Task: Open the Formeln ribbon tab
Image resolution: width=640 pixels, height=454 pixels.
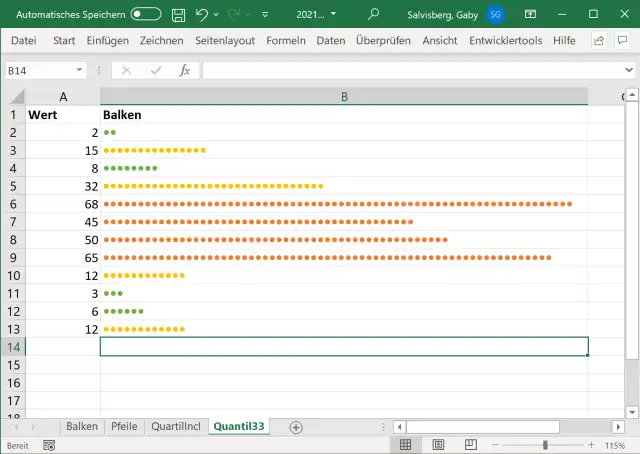Action: click(x=286, y=40)
